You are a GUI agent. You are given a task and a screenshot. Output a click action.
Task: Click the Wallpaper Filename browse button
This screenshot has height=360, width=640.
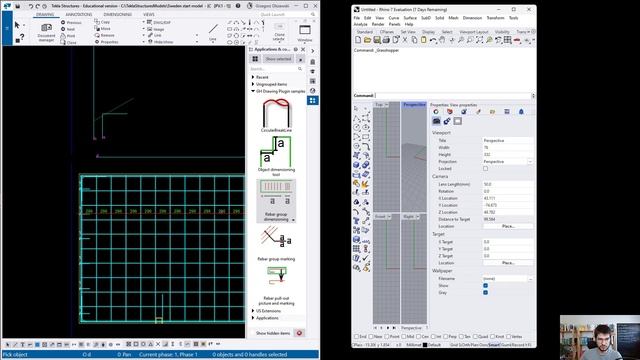point(530,279)
